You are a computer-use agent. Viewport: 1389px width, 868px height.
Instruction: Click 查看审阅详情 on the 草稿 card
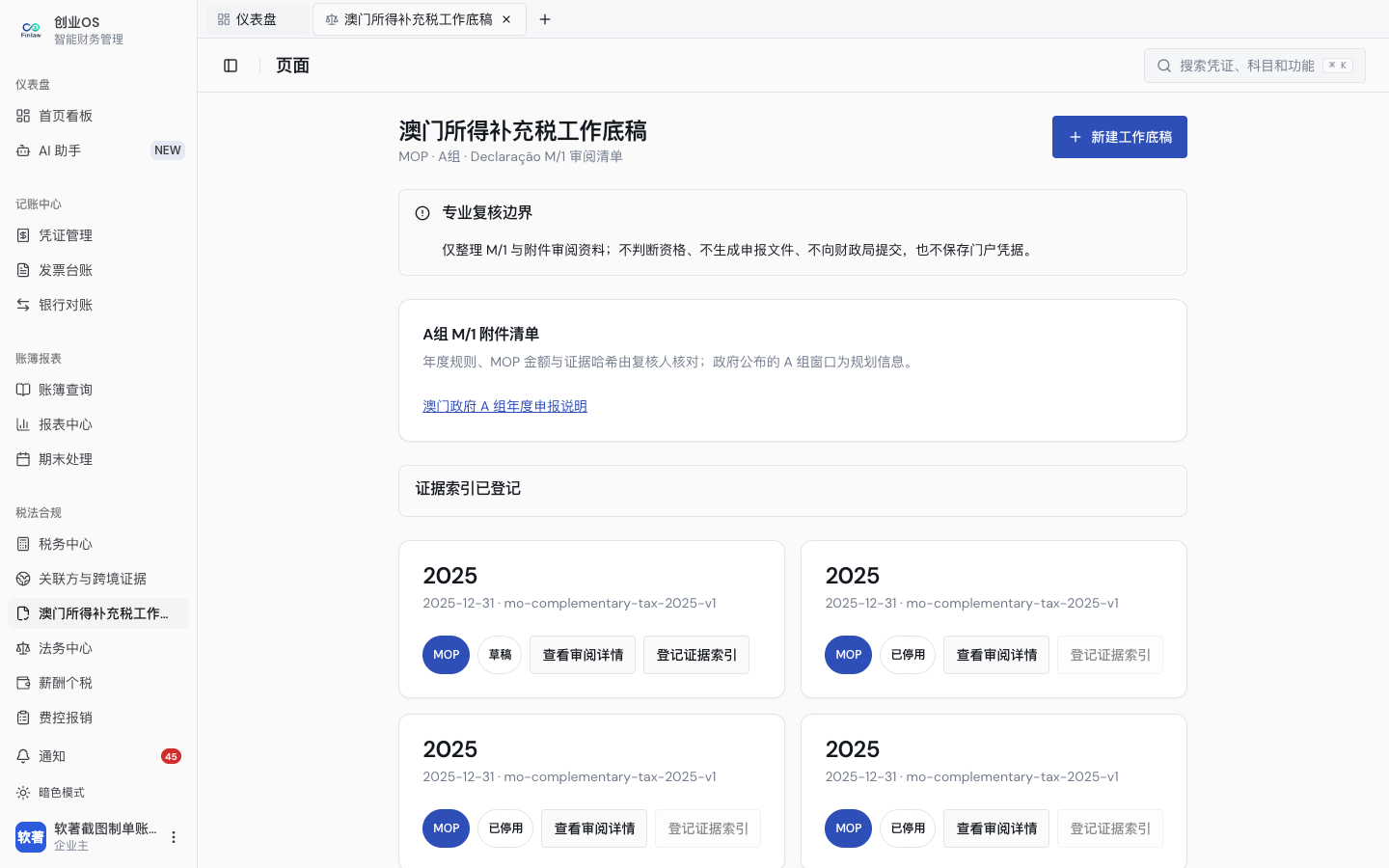point(583,655)
